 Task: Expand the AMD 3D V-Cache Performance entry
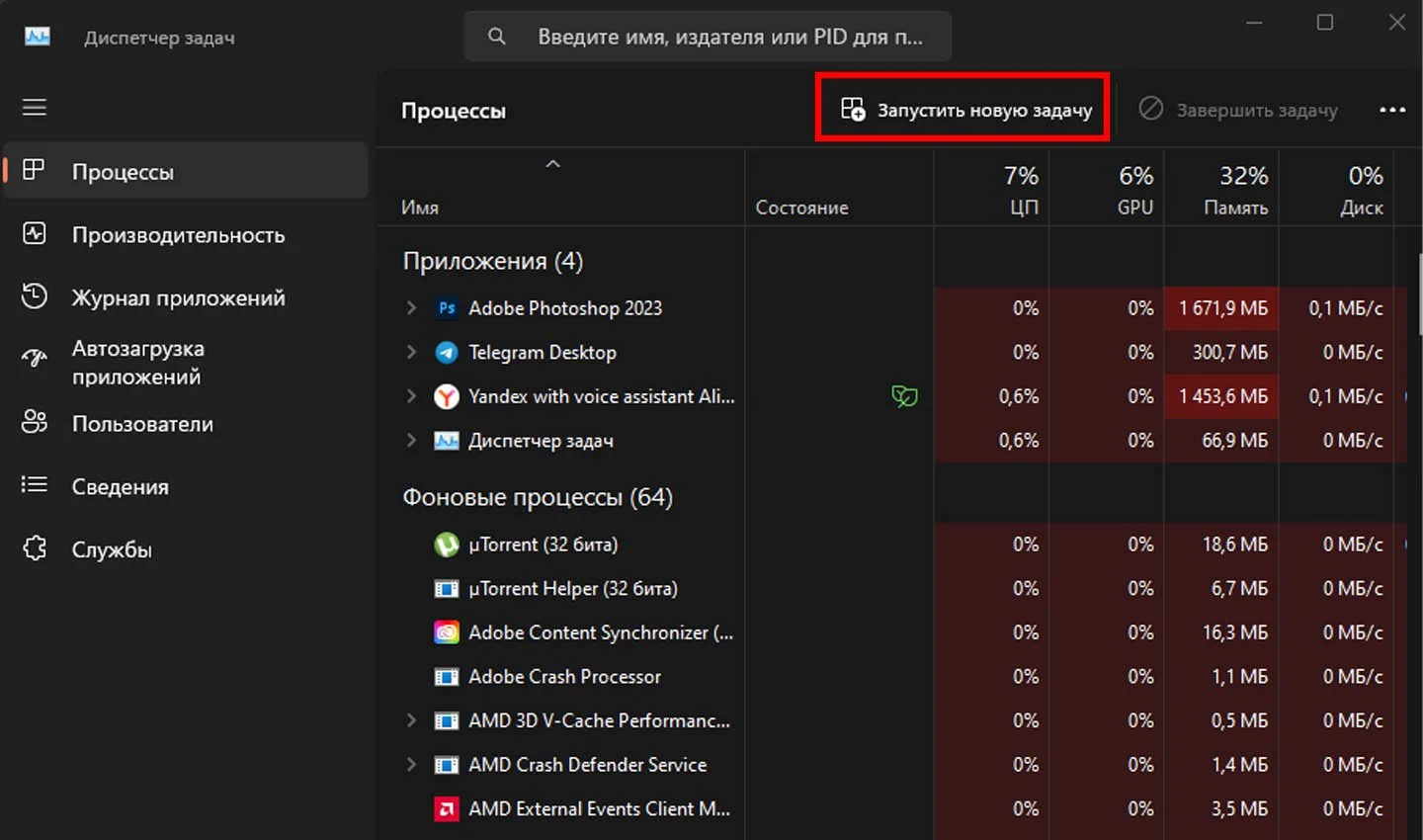click(411, 720)
